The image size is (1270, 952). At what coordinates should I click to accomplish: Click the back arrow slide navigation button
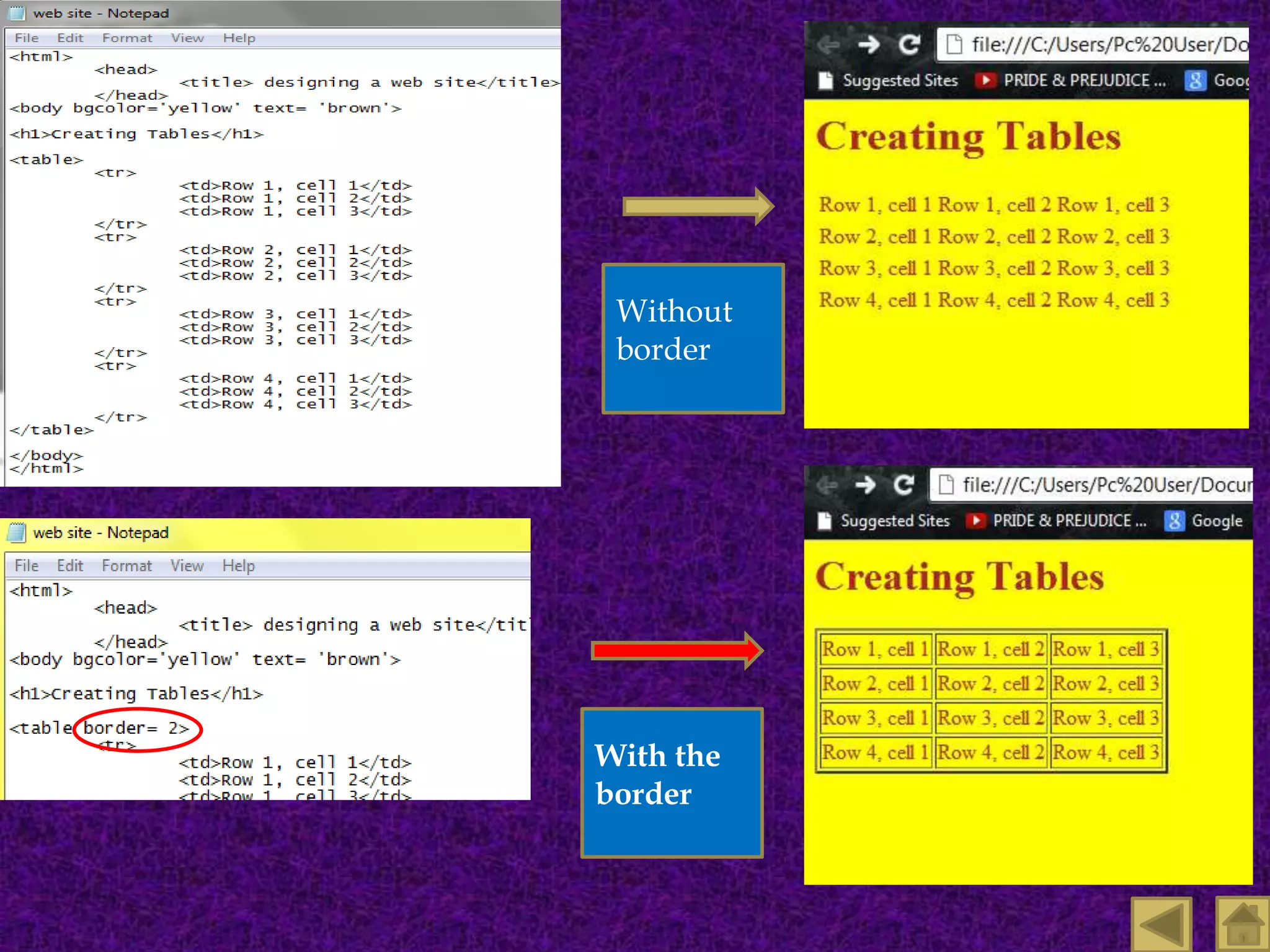tap(1161, 925)
